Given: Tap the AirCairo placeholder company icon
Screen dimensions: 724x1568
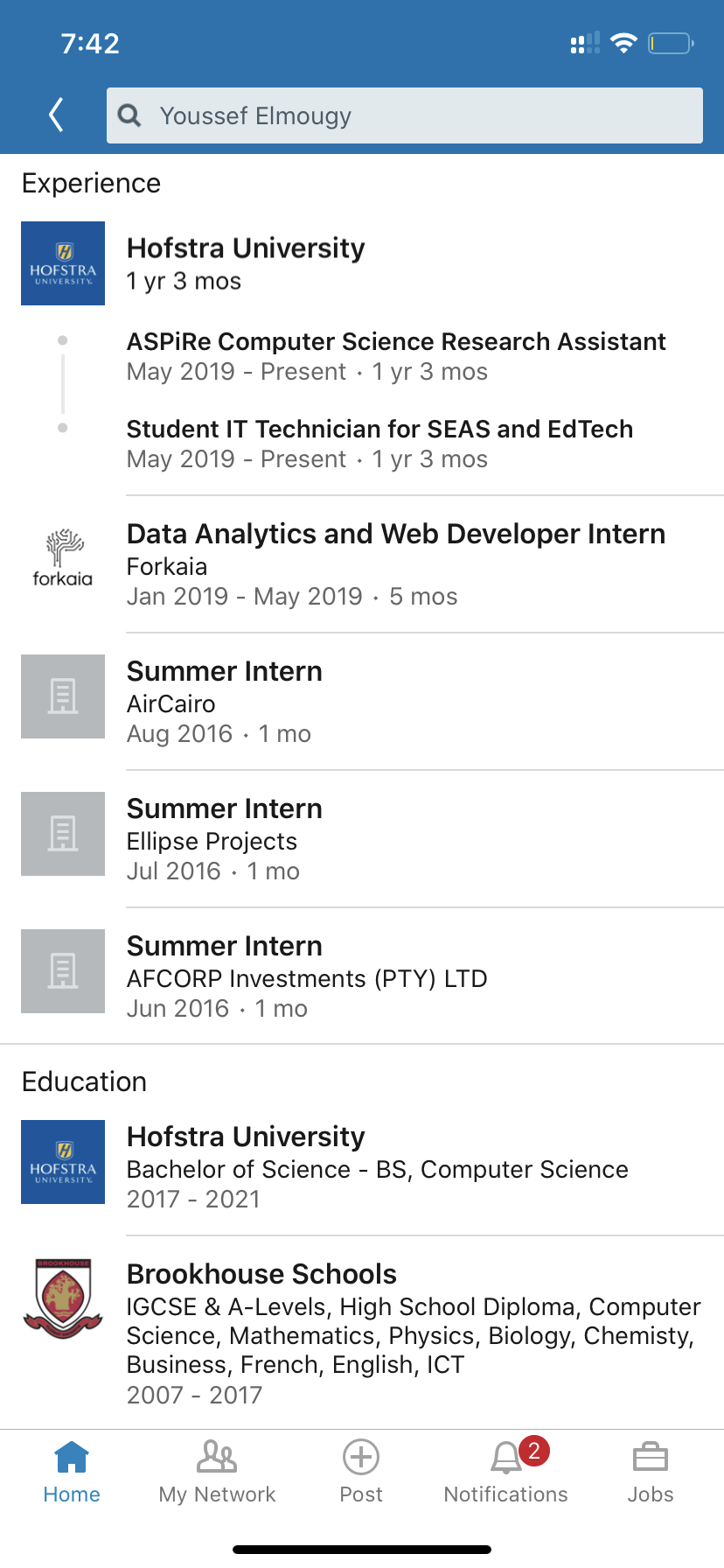Looking at the screenshot, I should point(63,696).
